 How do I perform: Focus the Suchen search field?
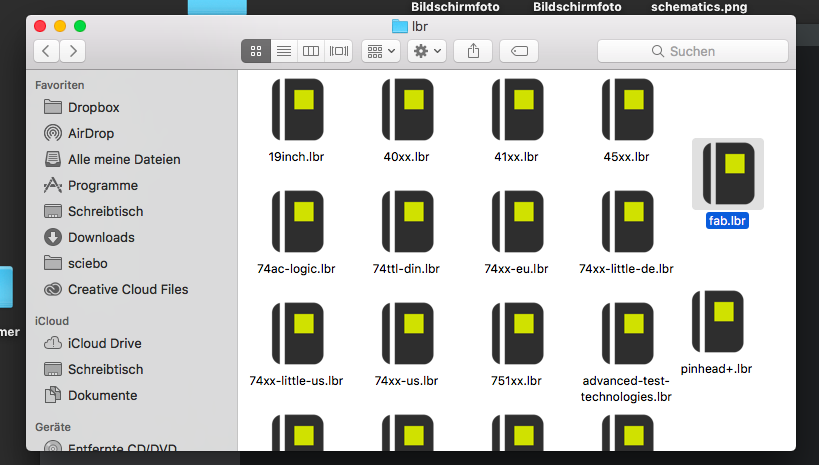click(x=693, y=51)
